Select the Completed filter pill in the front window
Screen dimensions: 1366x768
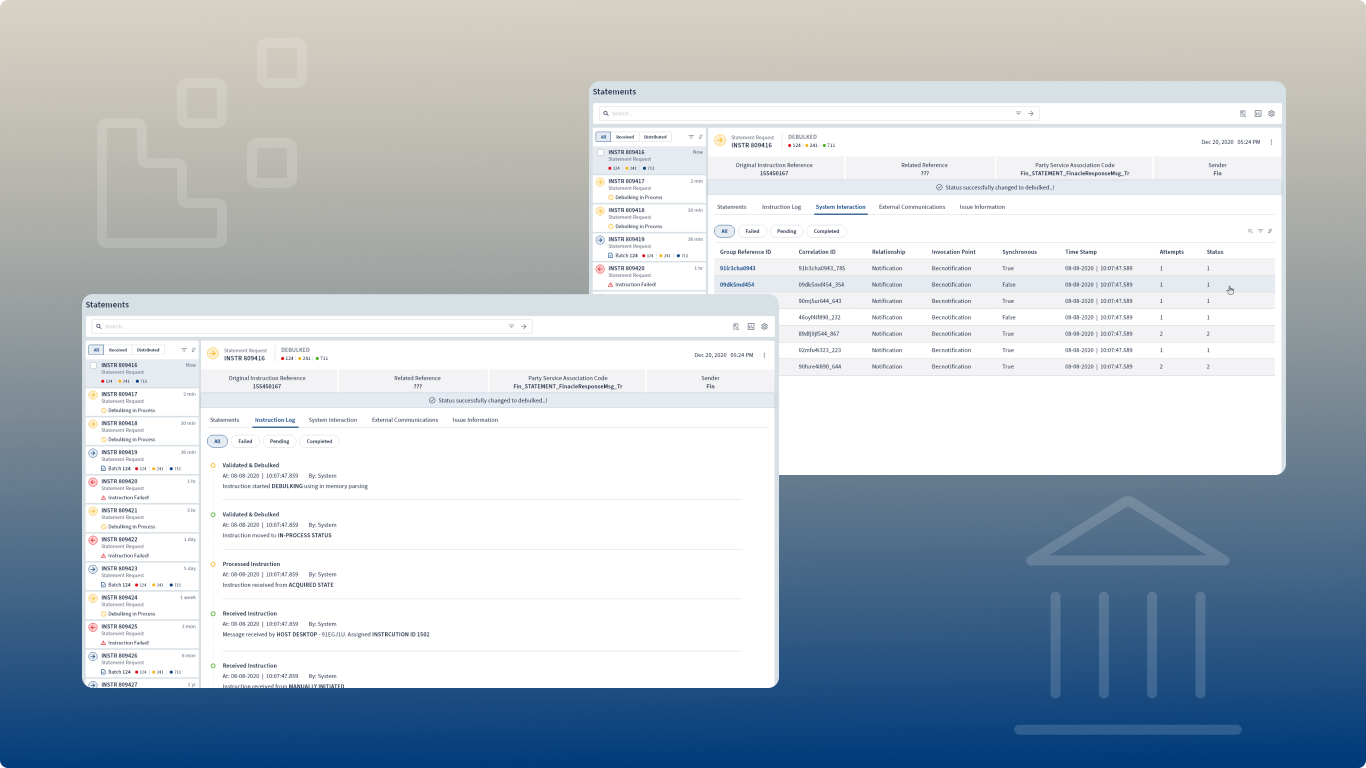[x=319, y=441]
